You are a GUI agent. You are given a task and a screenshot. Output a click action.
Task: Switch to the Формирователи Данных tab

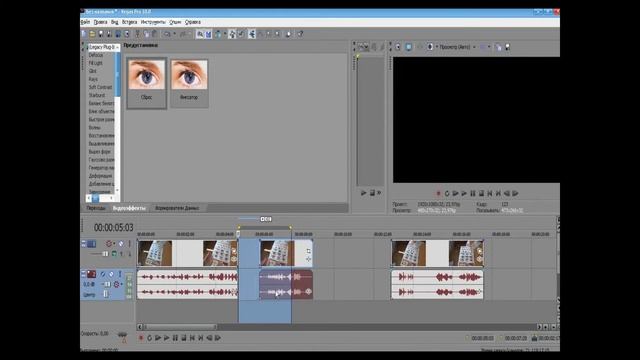pos(177,208)
